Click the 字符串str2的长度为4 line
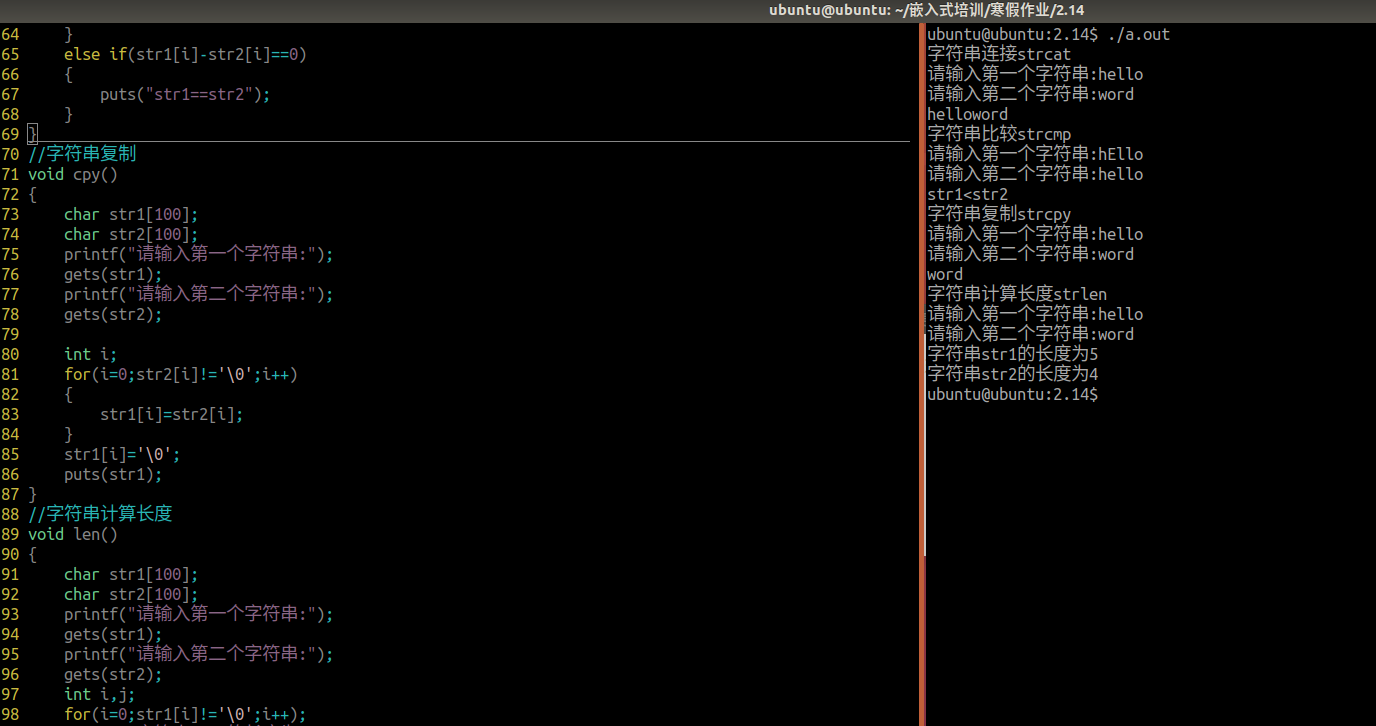This screenshot has height=726, width=1376. pos(1012,374)
